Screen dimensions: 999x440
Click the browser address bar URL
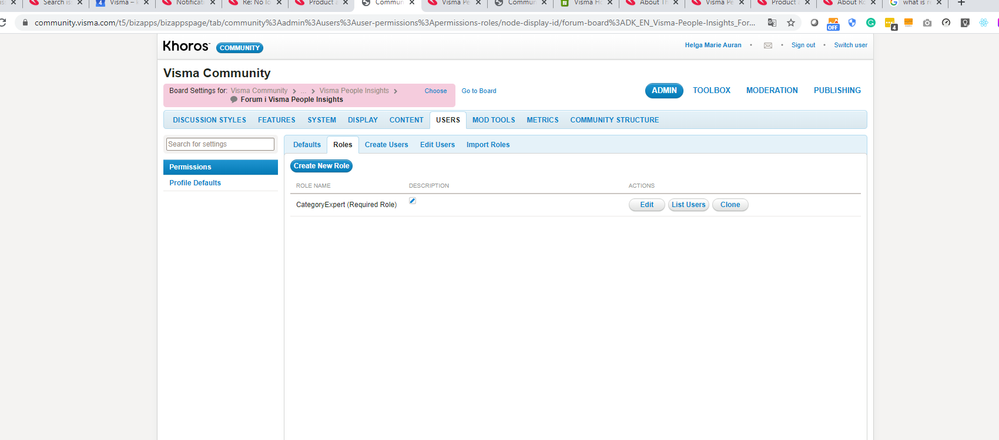(395, 23)
